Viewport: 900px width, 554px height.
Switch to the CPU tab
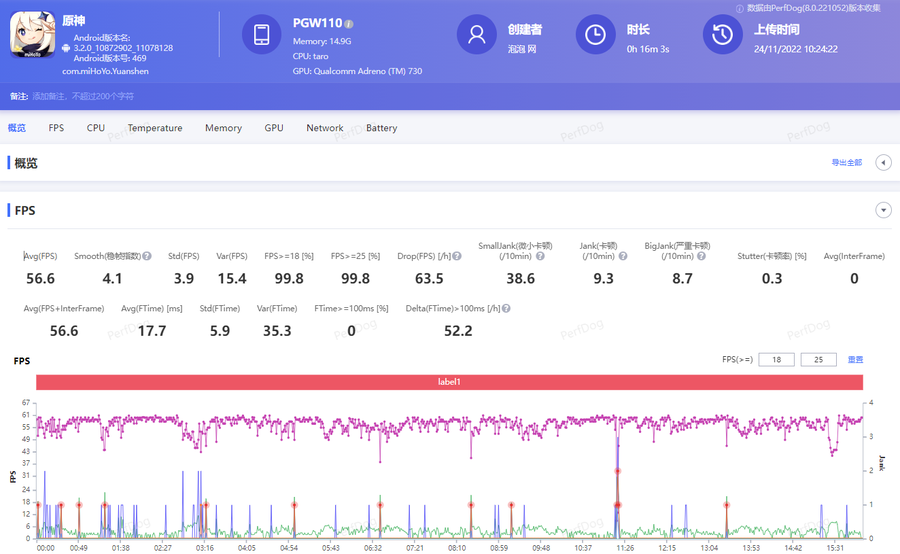95,128
